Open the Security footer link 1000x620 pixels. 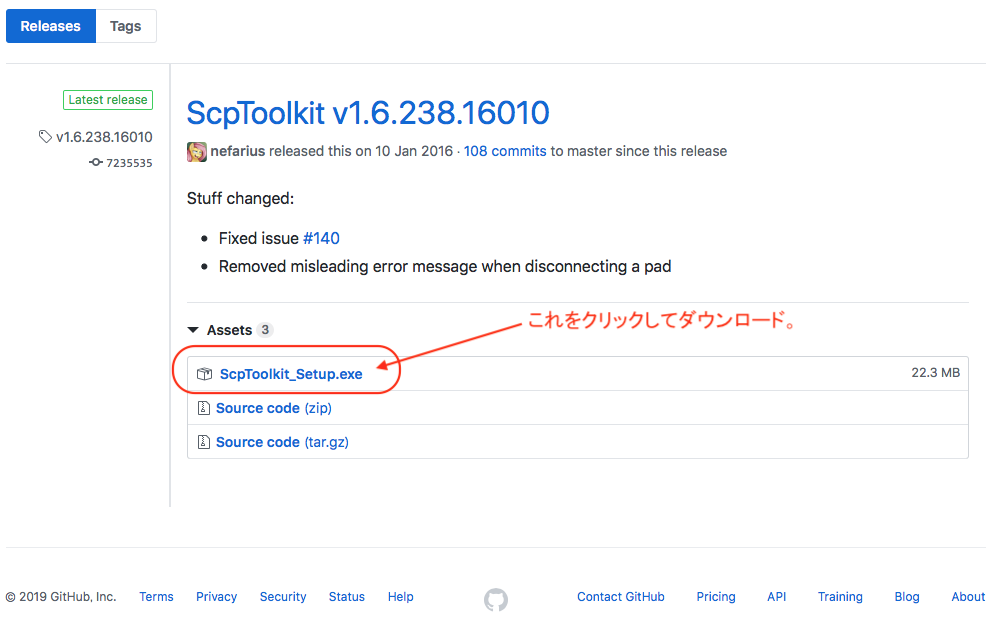pos(283,597)
